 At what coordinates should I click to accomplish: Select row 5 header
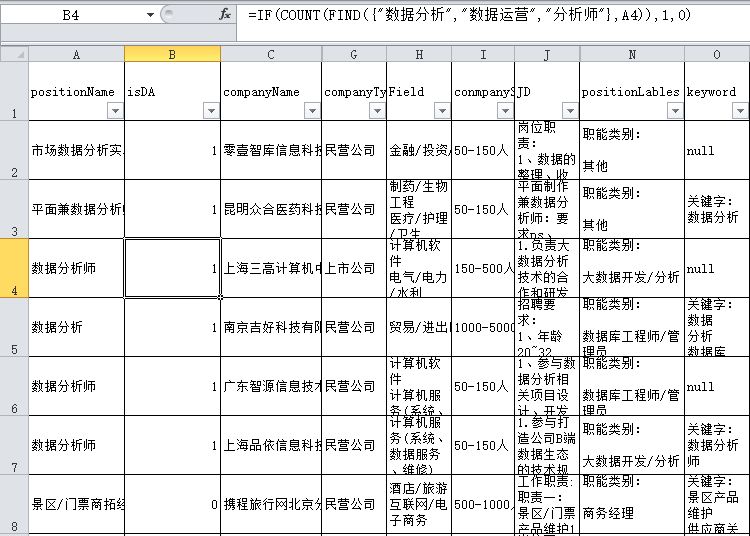point(14,327)
